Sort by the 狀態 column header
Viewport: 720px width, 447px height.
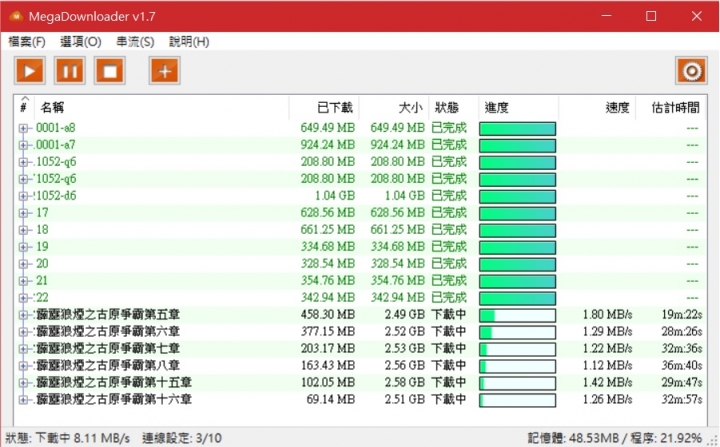coord(454,108)
